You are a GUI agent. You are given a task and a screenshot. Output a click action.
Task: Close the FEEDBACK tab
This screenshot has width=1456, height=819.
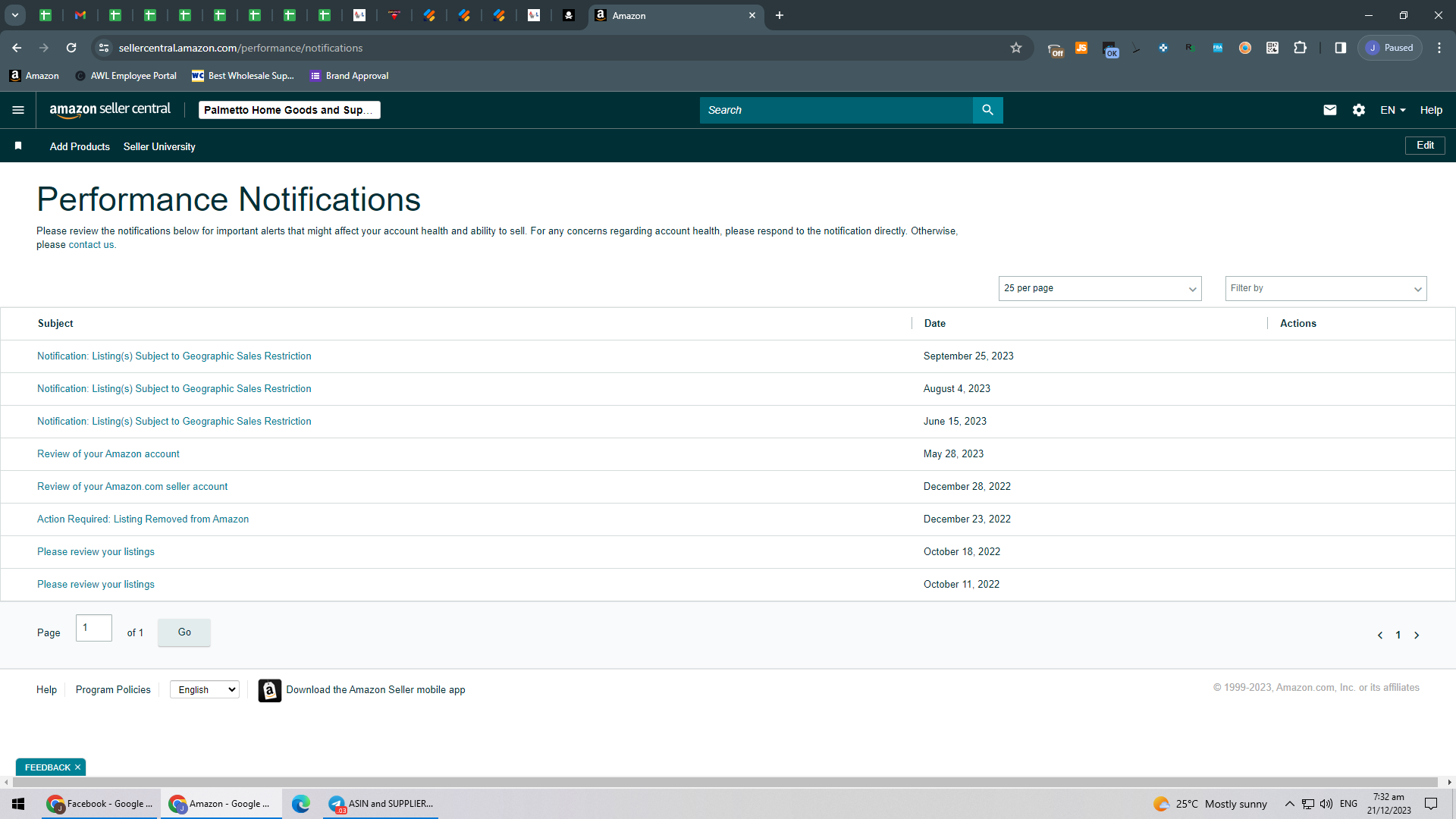coord(77,767)
